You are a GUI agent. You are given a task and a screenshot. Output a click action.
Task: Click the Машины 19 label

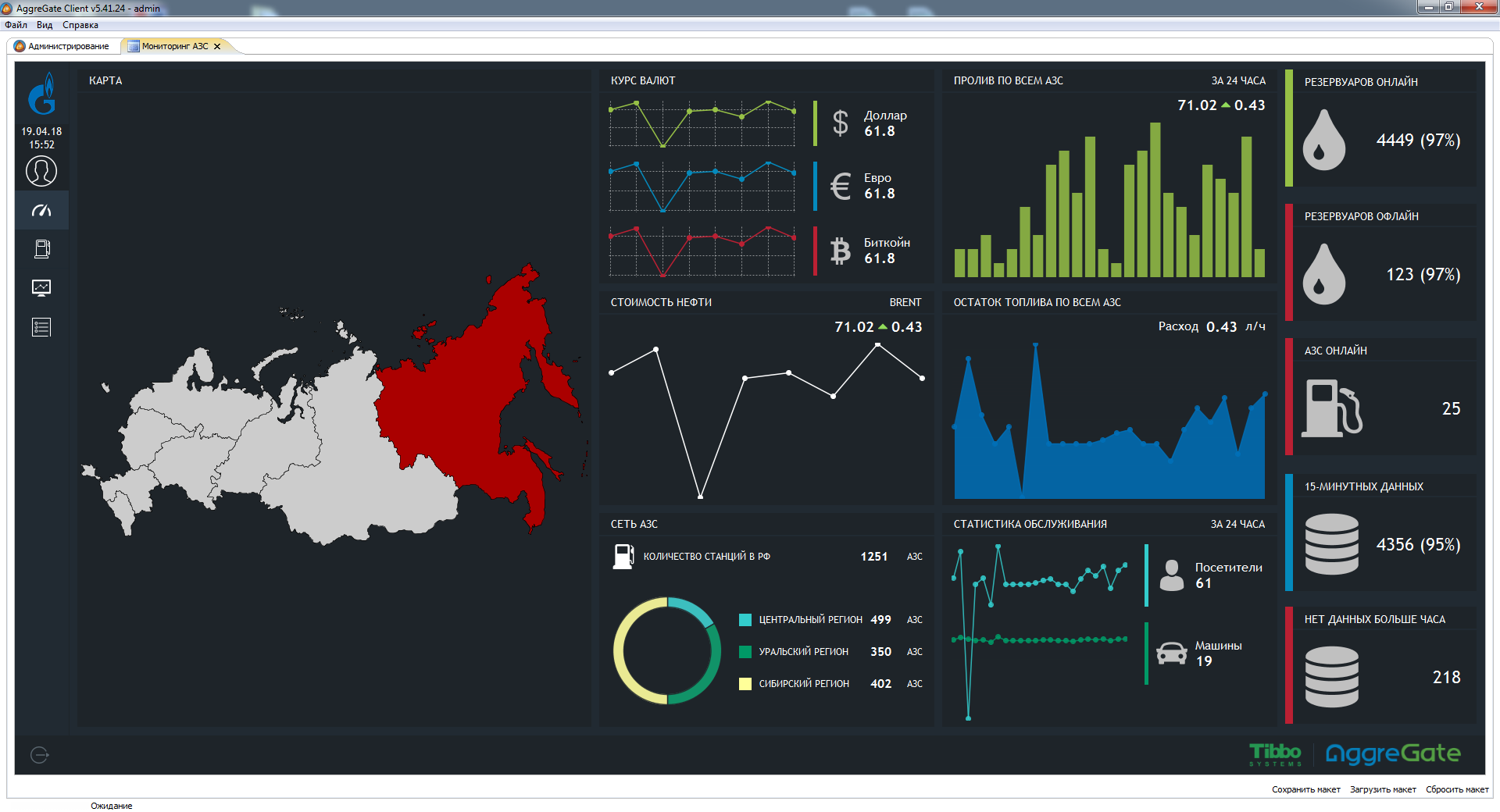click(1218, 654)
